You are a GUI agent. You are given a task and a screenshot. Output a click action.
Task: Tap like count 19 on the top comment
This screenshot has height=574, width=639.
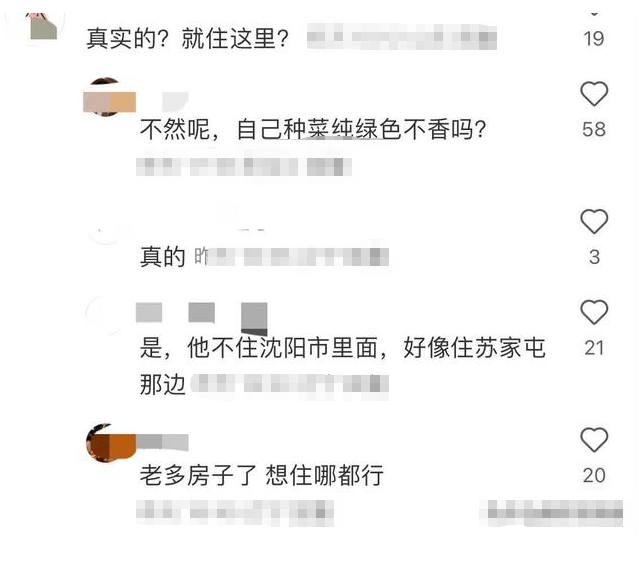[593, 39]
